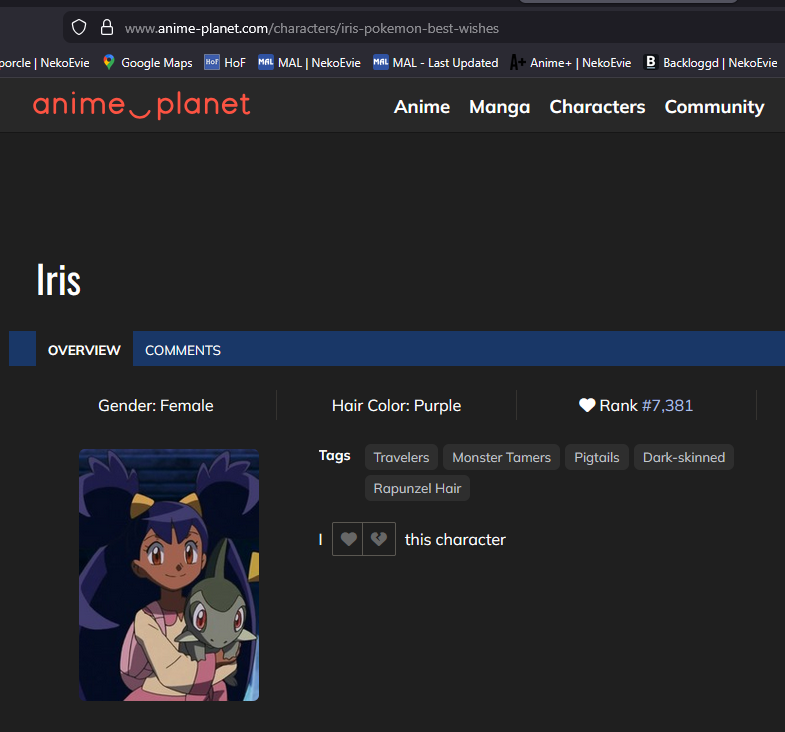The width and height of the screenshot is (785, 732).
Task: Click the Iris page heading
Action: (x=59, y=279)
